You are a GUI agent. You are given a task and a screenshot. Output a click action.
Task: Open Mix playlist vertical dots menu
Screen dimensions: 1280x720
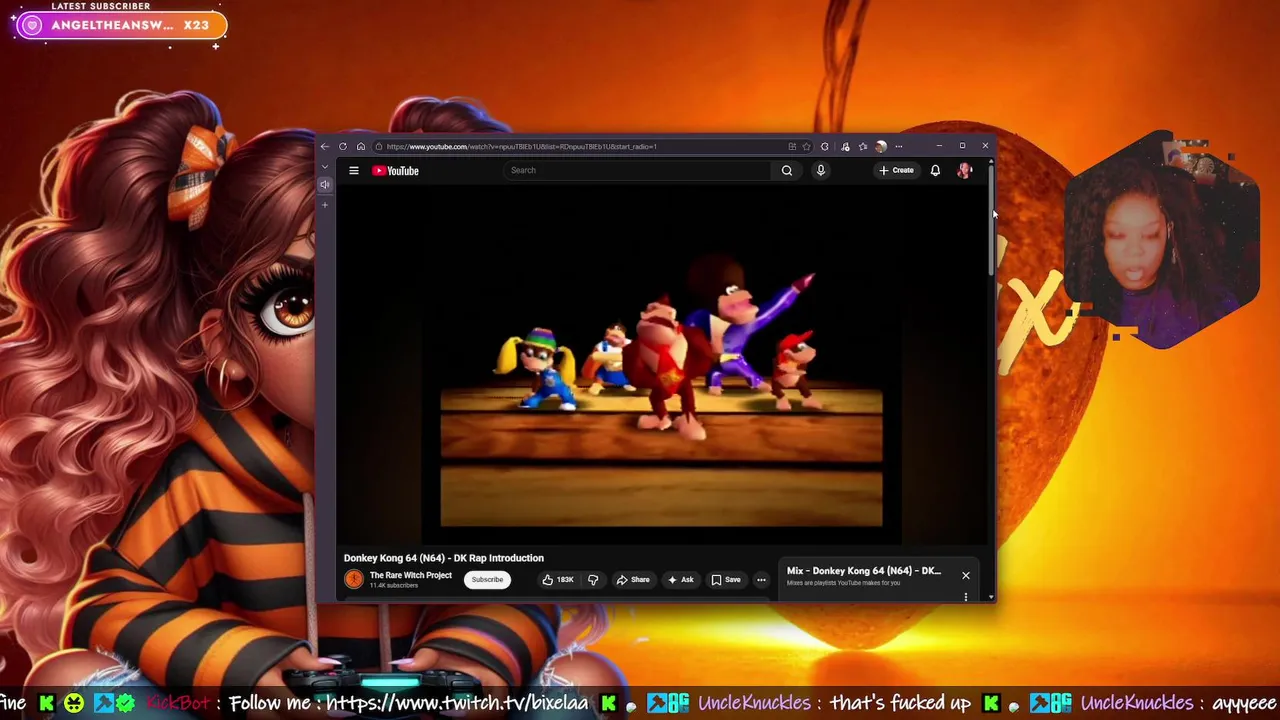coord(966,596)
